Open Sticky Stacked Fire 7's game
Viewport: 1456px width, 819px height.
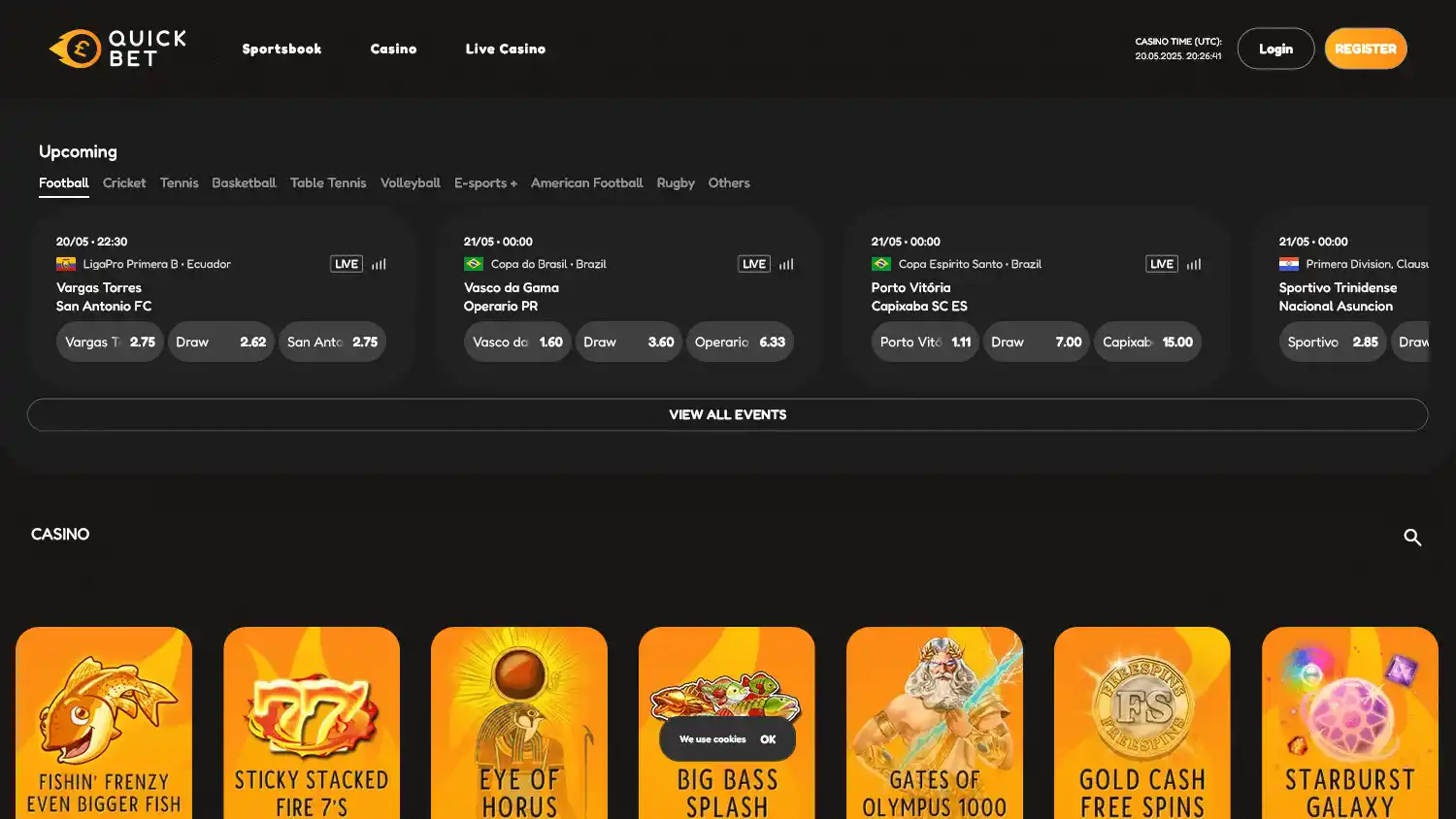[312, 723]
